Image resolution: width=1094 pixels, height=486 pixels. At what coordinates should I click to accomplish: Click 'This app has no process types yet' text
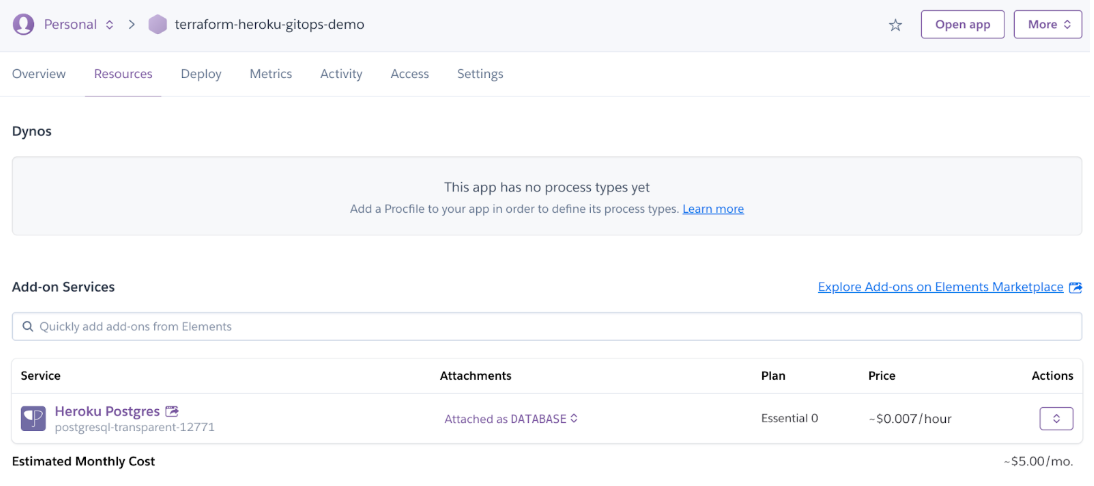pyautogui.click(x=547, y=188)
